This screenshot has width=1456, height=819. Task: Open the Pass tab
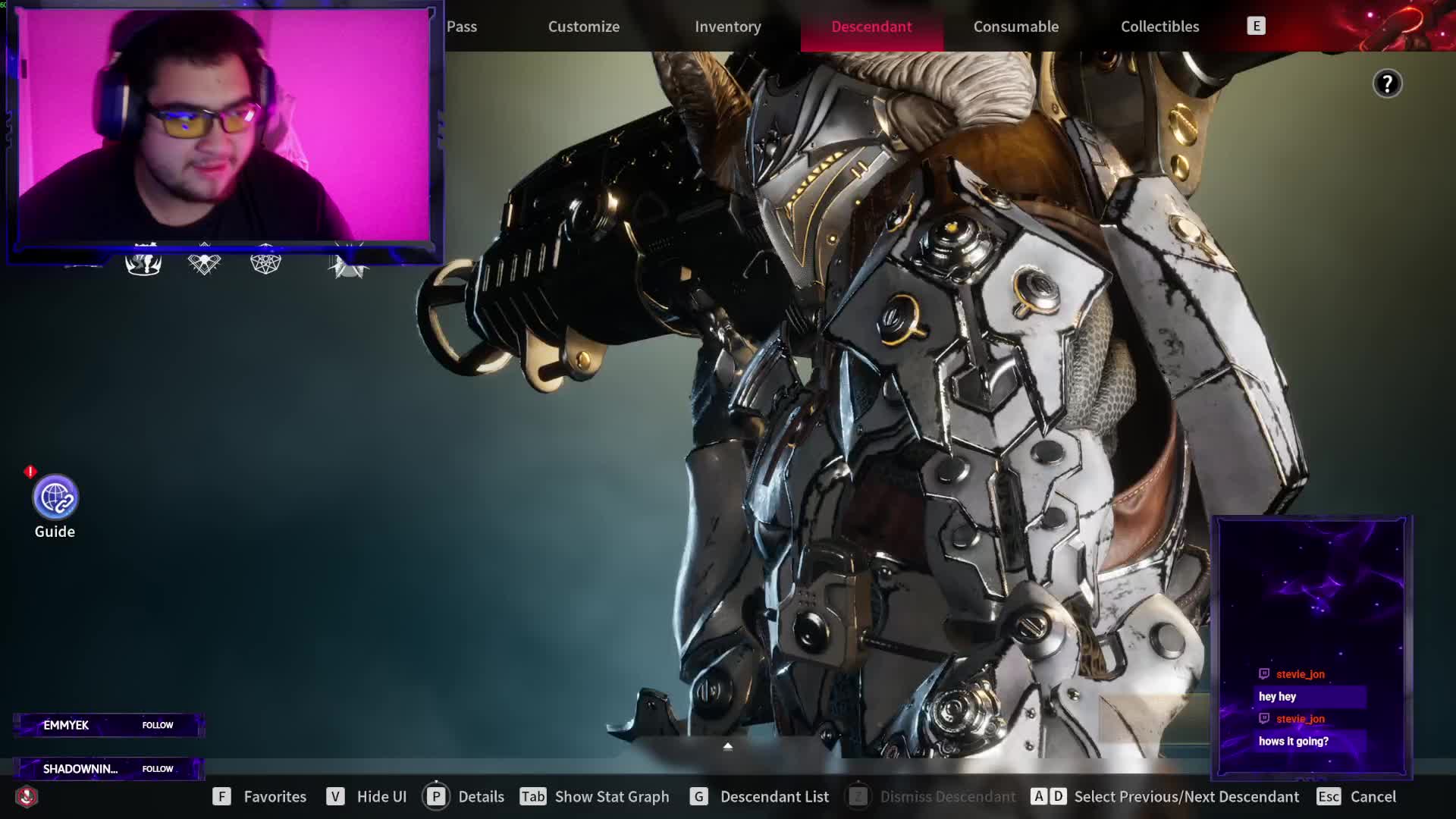point(462,27)
